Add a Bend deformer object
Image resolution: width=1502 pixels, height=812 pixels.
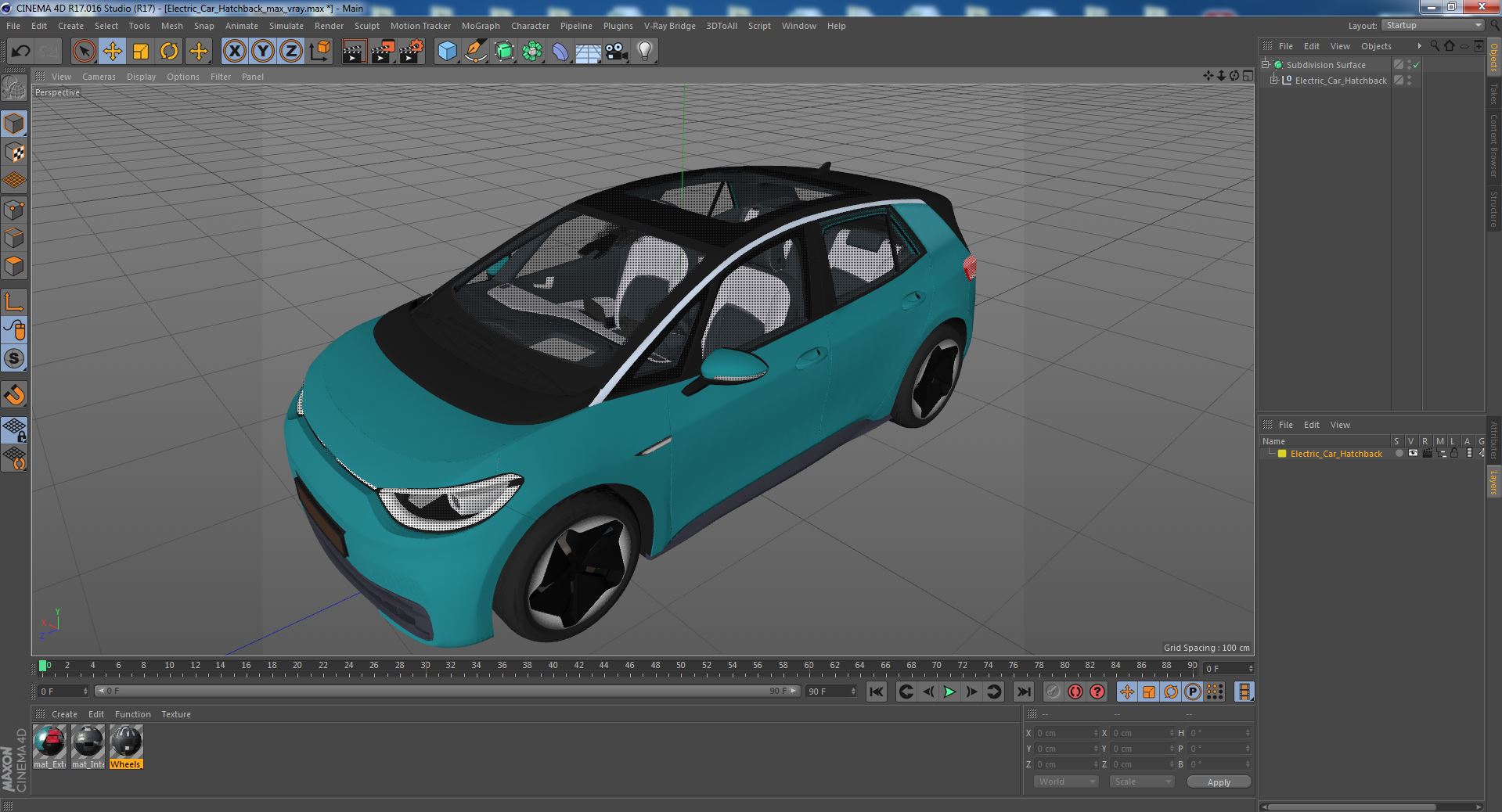560,52
